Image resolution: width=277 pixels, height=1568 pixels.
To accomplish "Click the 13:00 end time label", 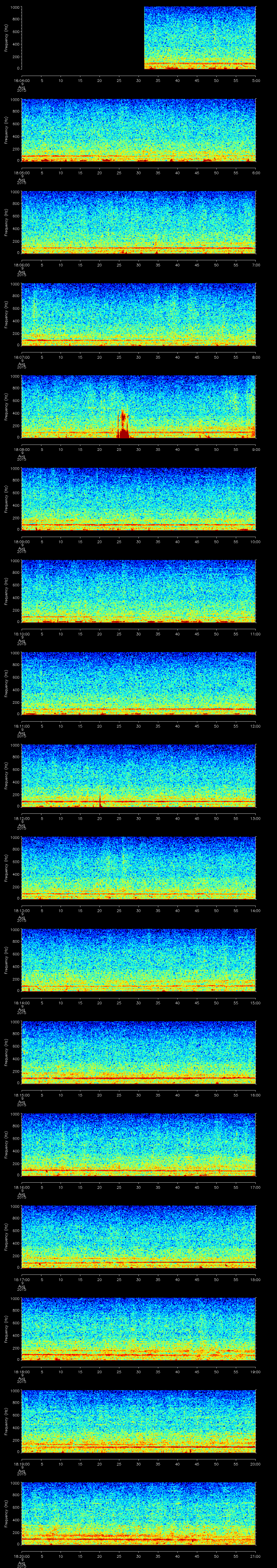I will pos(255,818).
